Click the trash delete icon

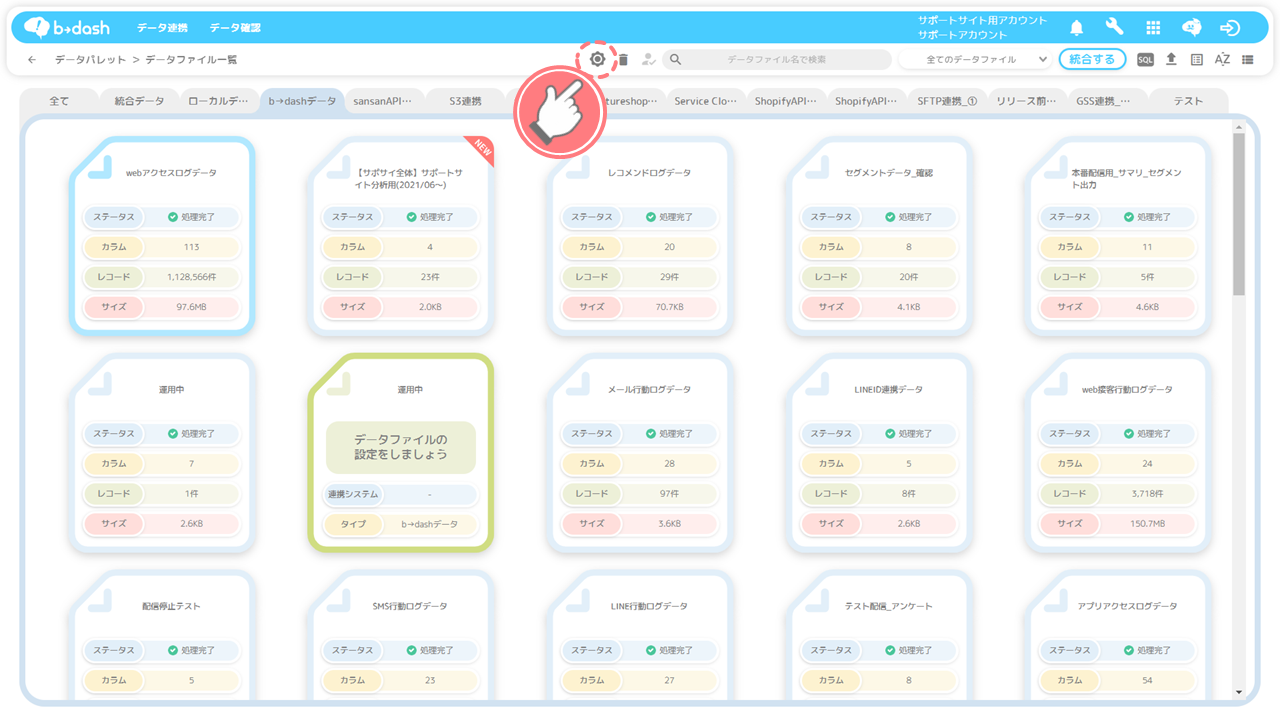pyautogui.click(x=623, y=60)
